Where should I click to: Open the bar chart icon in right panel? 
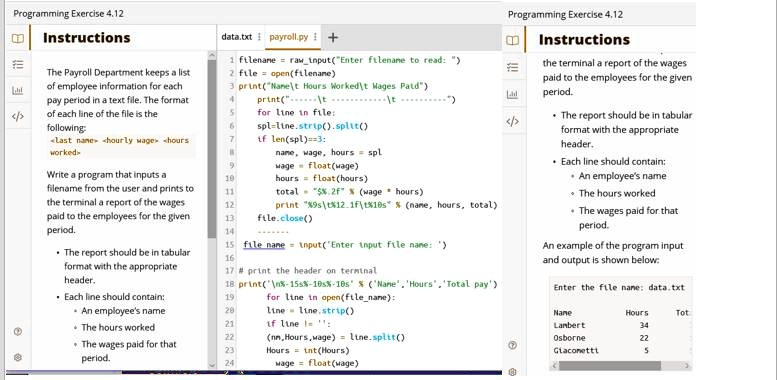pos(513,94)
